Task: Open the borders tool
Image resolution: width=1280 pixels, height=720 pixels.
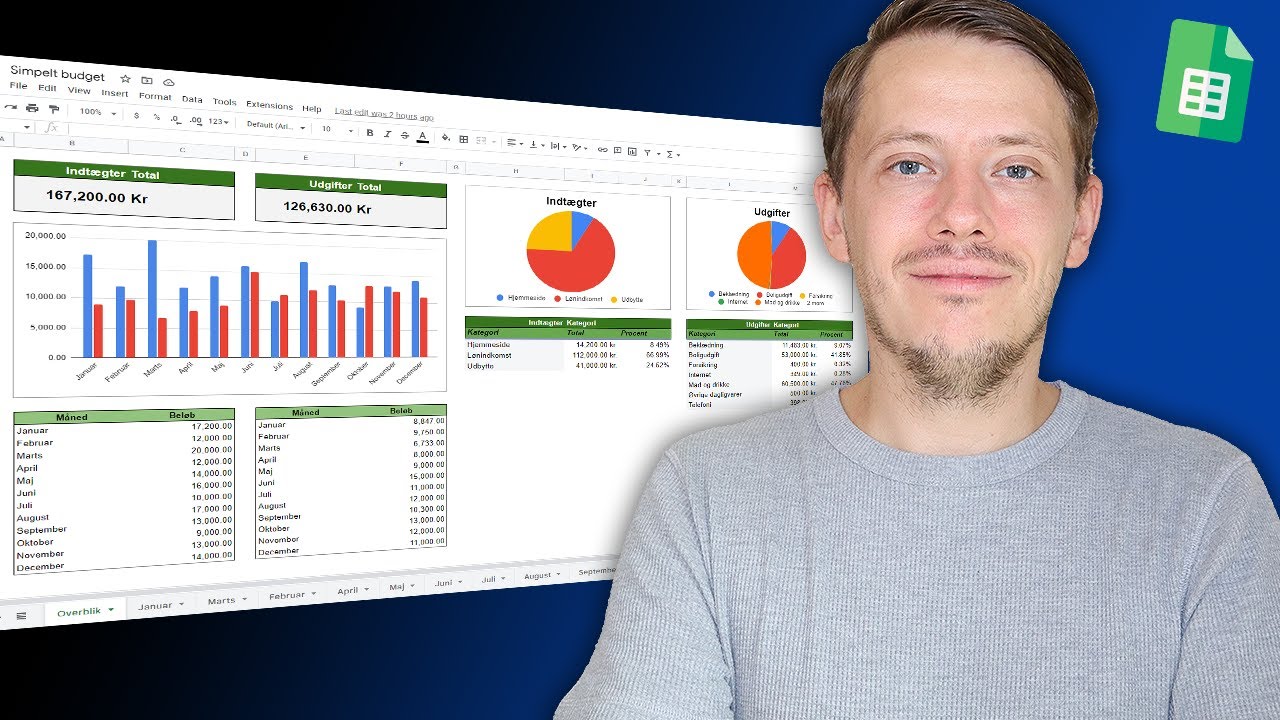Action: [x=463, y=139]
